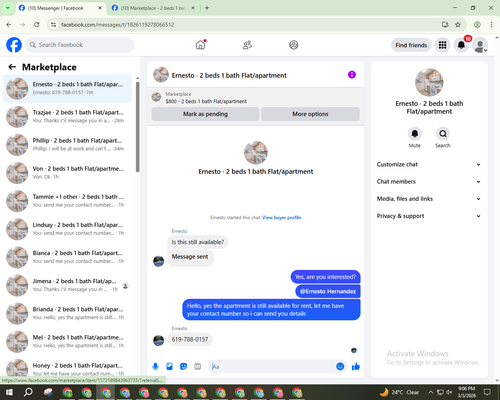Choose a GIF icon
Viewport: 500px width, 400px height.
(198, 367)
